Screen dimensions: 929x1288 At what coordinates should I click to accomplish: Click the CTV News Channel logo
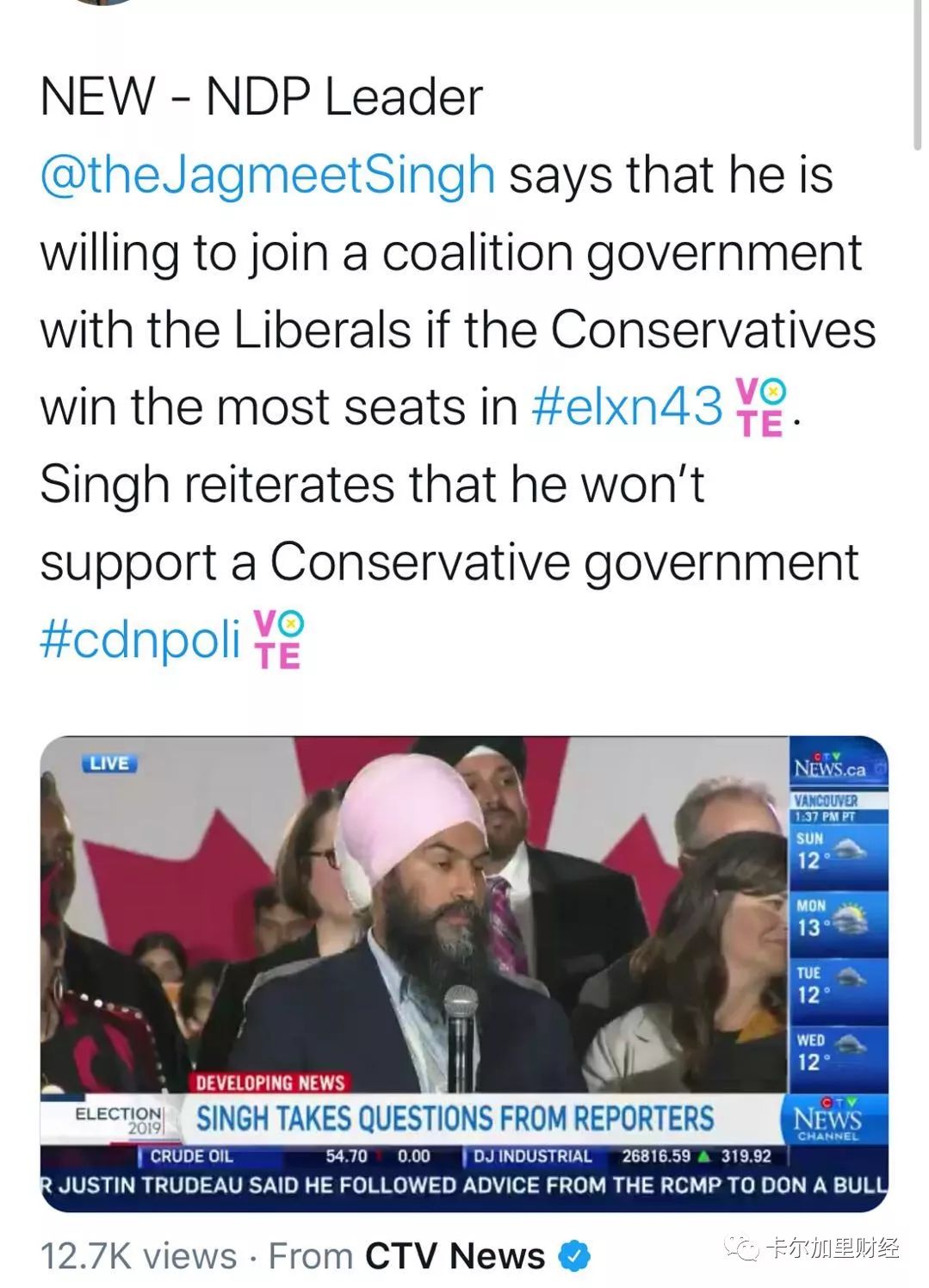pos(827,1119)
